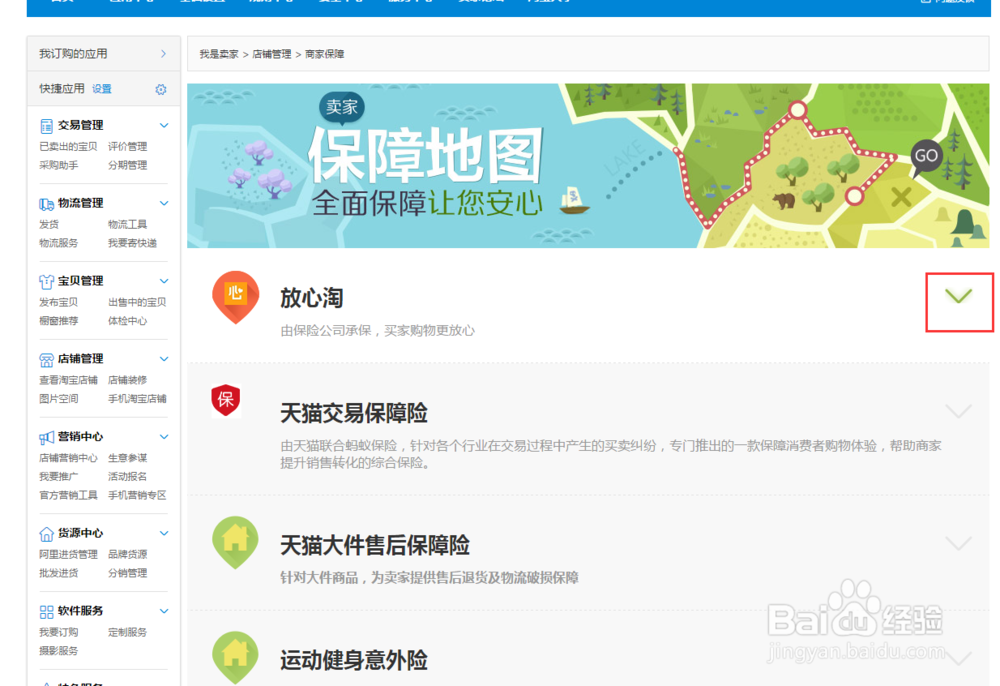This screenshot has width=1000, height=686.
Task: Click the 软件服务 grid icon
Action: point(47,612)
